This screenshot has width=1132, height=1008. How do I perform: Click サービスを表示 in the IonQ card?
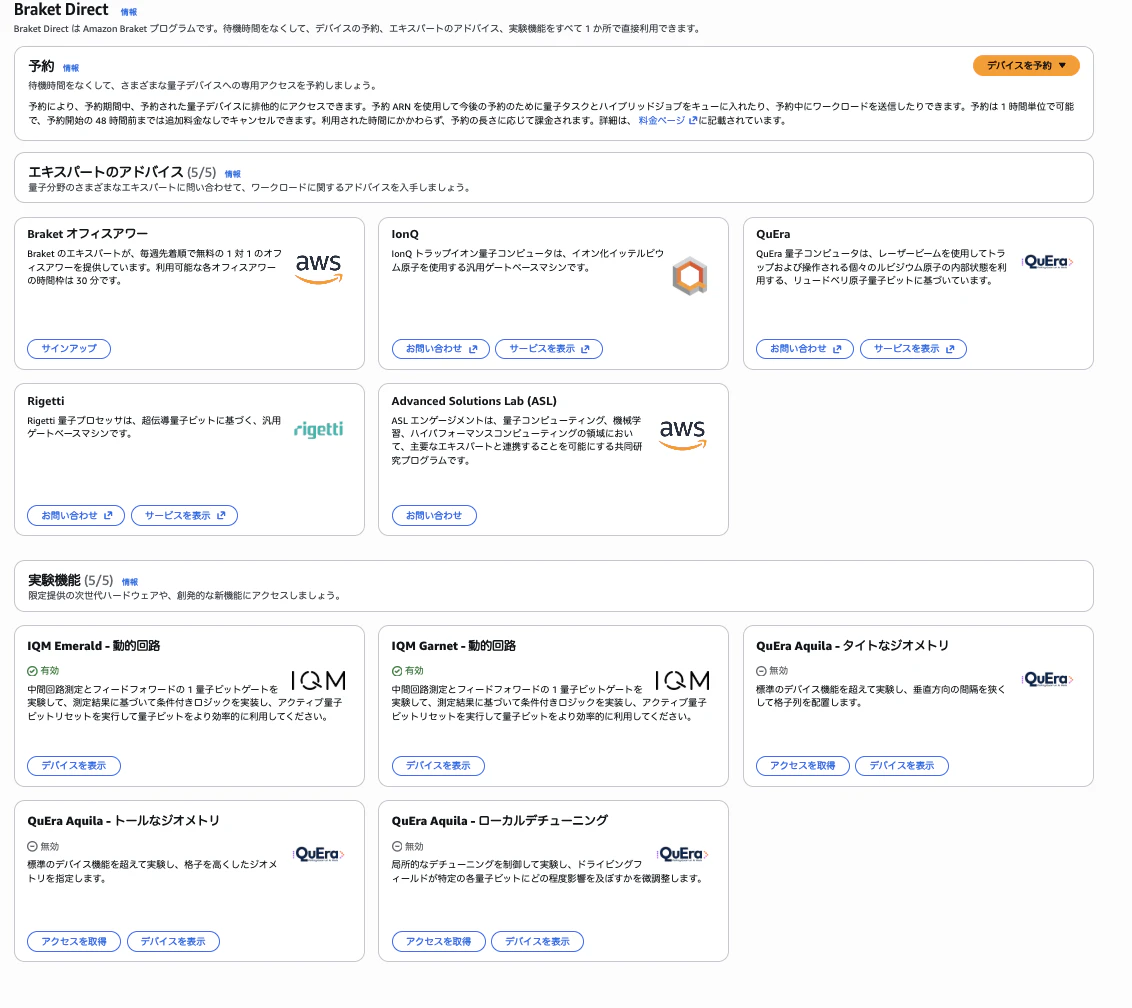coord(549,349)
